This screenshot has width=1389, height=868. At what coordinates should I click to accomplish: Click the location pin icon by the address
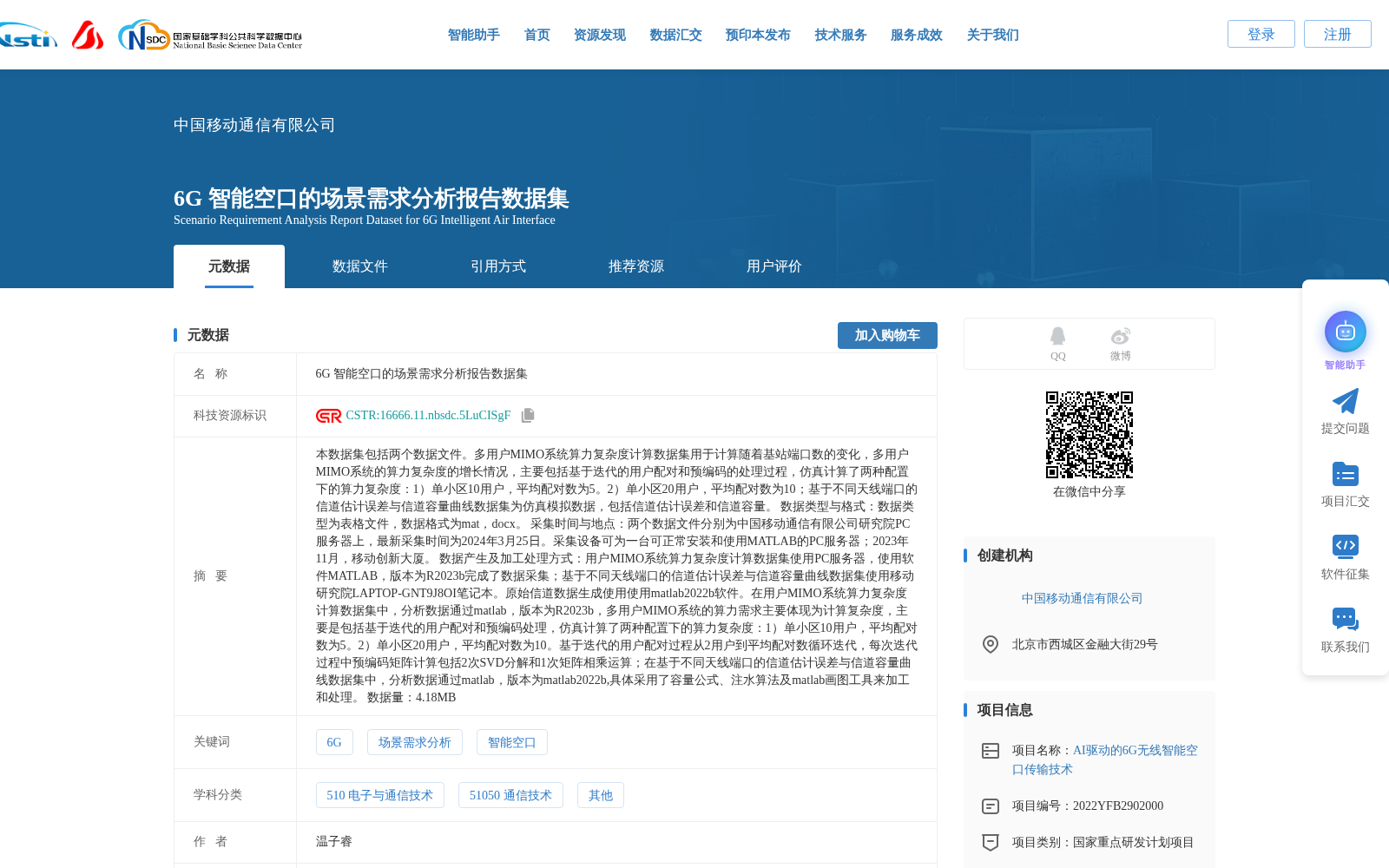[x=991, y=644]
